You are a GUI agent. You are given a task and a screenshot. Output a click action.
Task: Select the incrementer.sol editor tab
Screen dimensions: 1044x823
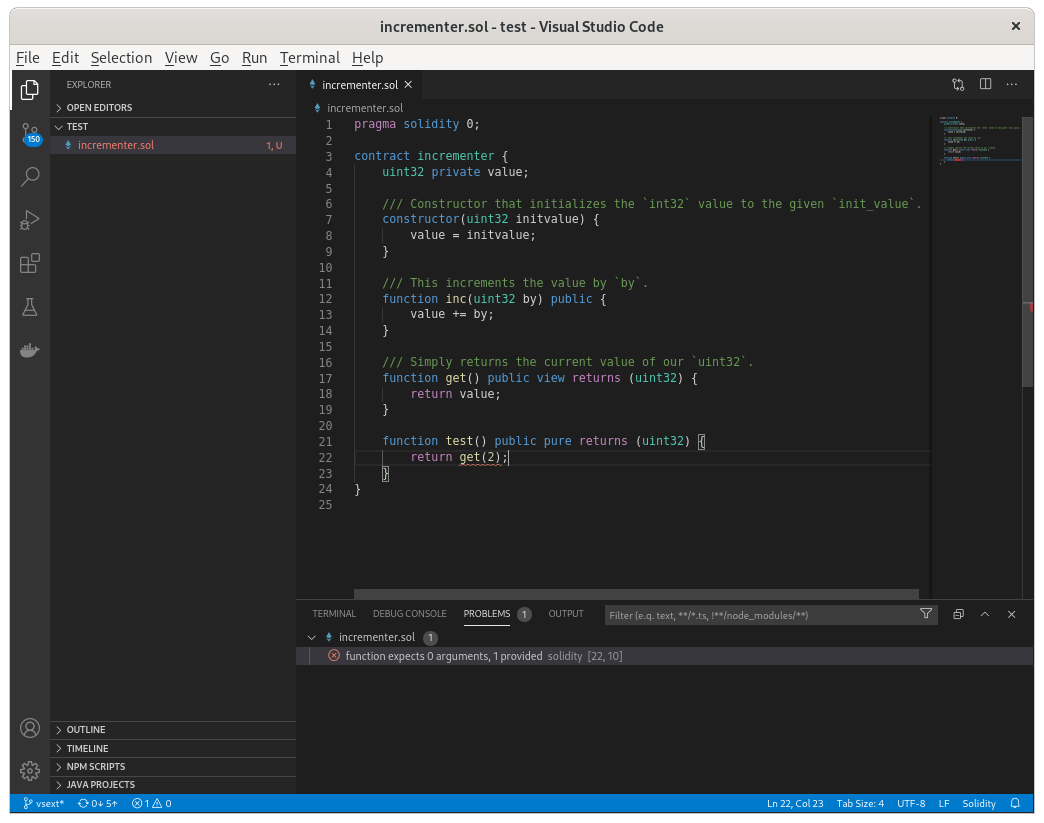pos(360,85)
